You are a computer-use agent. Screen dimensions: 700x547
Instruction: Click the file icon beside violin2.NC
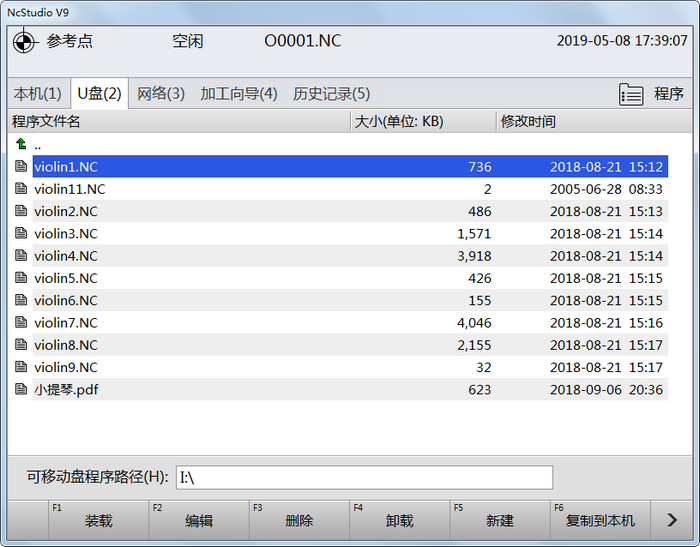[21, 211]
